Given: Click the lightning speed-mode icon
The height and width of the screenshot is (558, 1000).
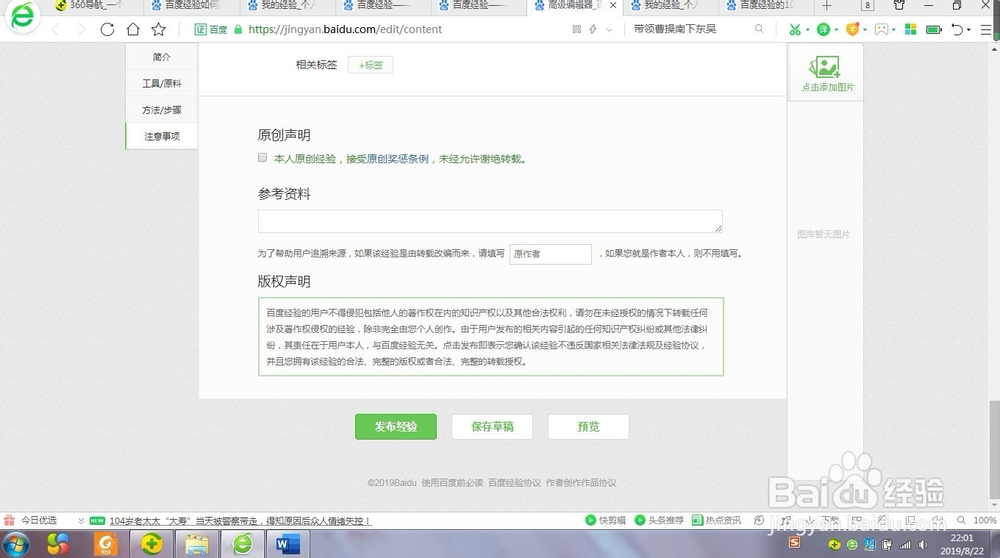Looking at the screenshot, I should pos(593,29).
